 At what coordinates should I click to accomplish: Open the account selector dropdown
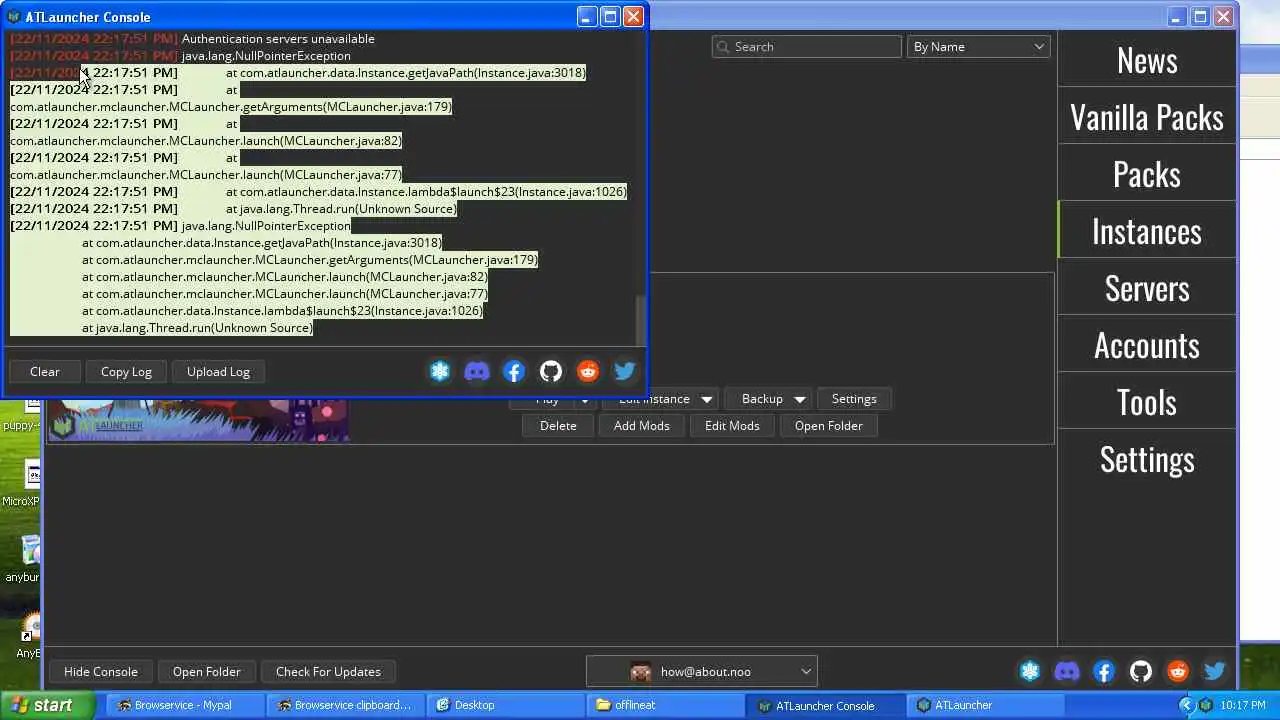pos(702,672)
